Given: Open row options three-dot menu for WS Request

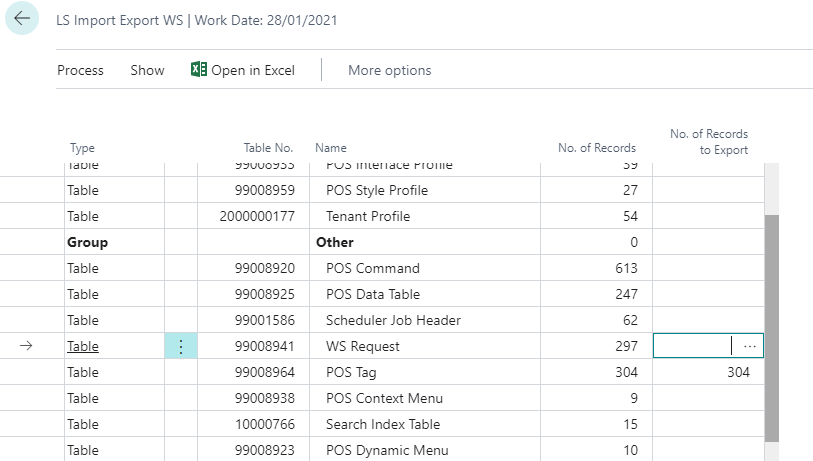Looking at the screenshot, I should click(x=180, y=346).
